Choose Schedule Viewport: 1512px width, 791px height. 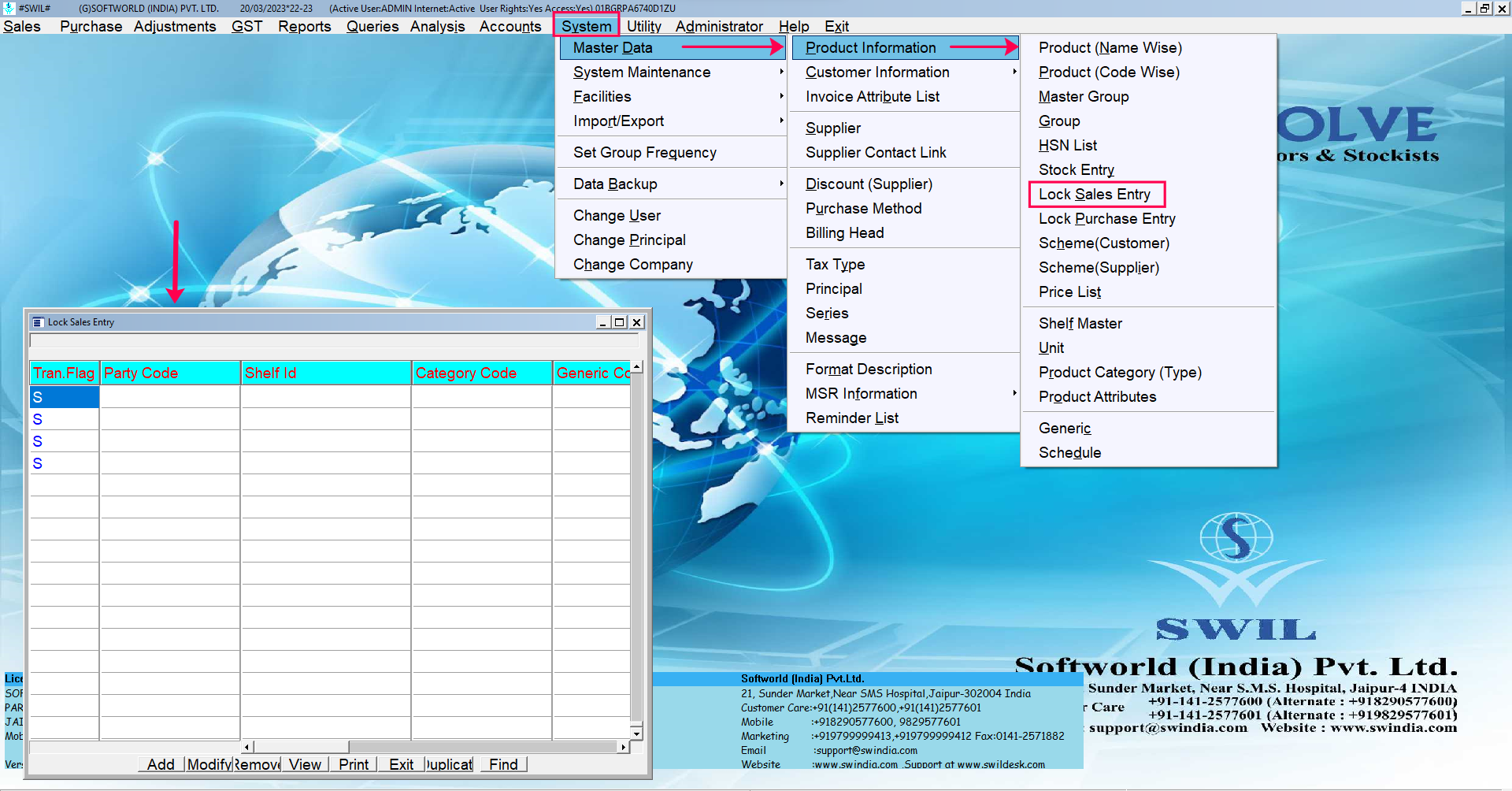click(1148, 452)
